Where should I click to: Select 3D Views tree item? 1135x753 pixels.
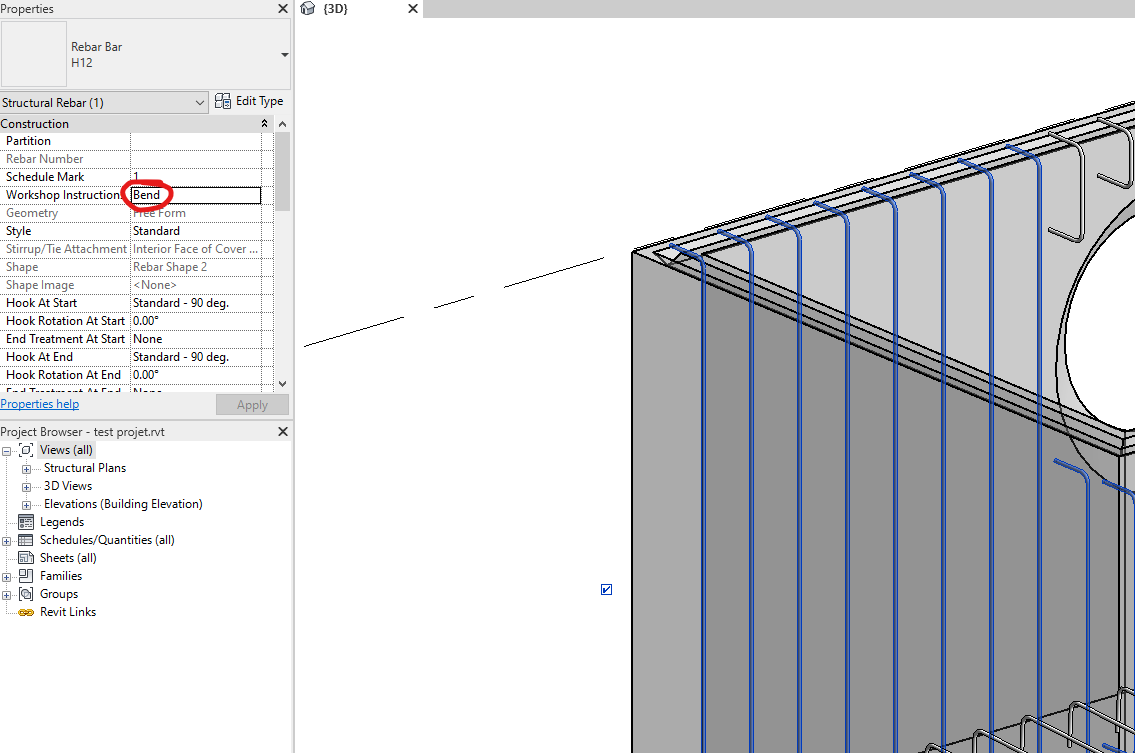click(x=68, y=486)
